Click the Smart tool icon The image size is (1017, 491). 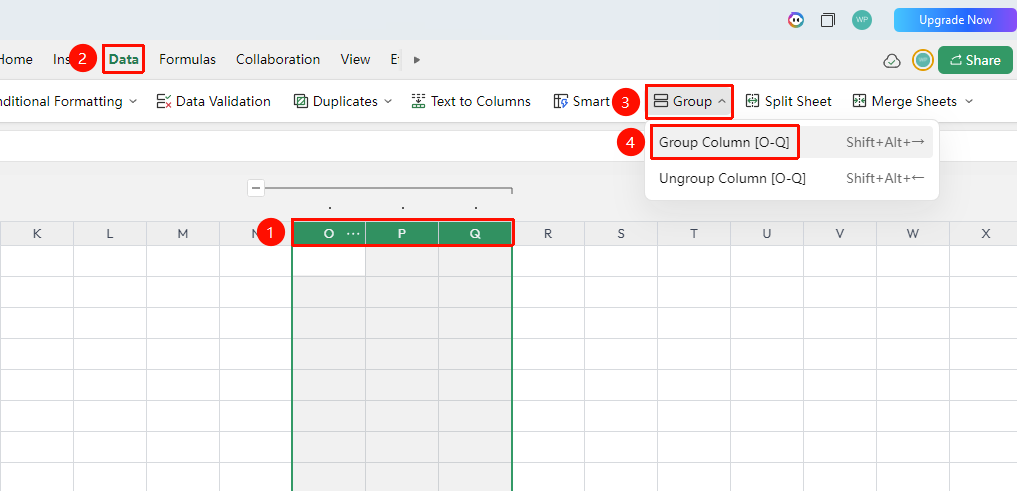(x=560, y=101)
